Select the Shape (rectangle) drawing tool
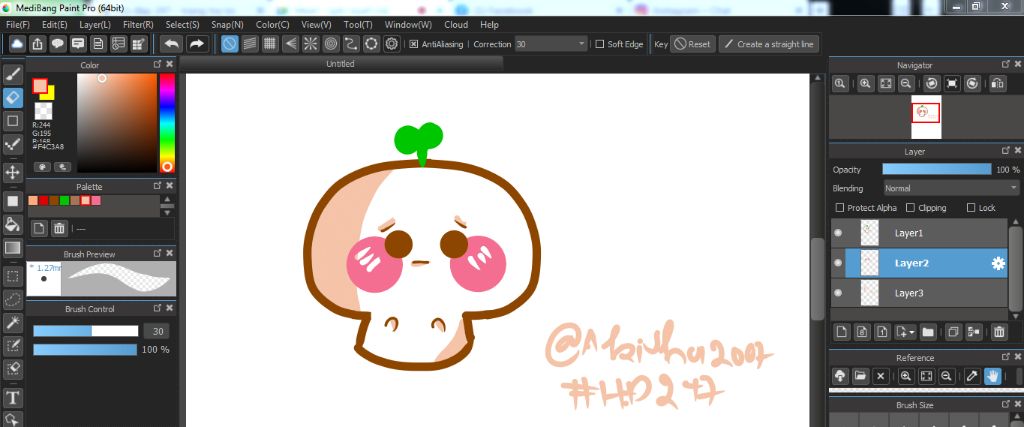This screenshot has height=427, width=1024. click(x=13, y=121)
